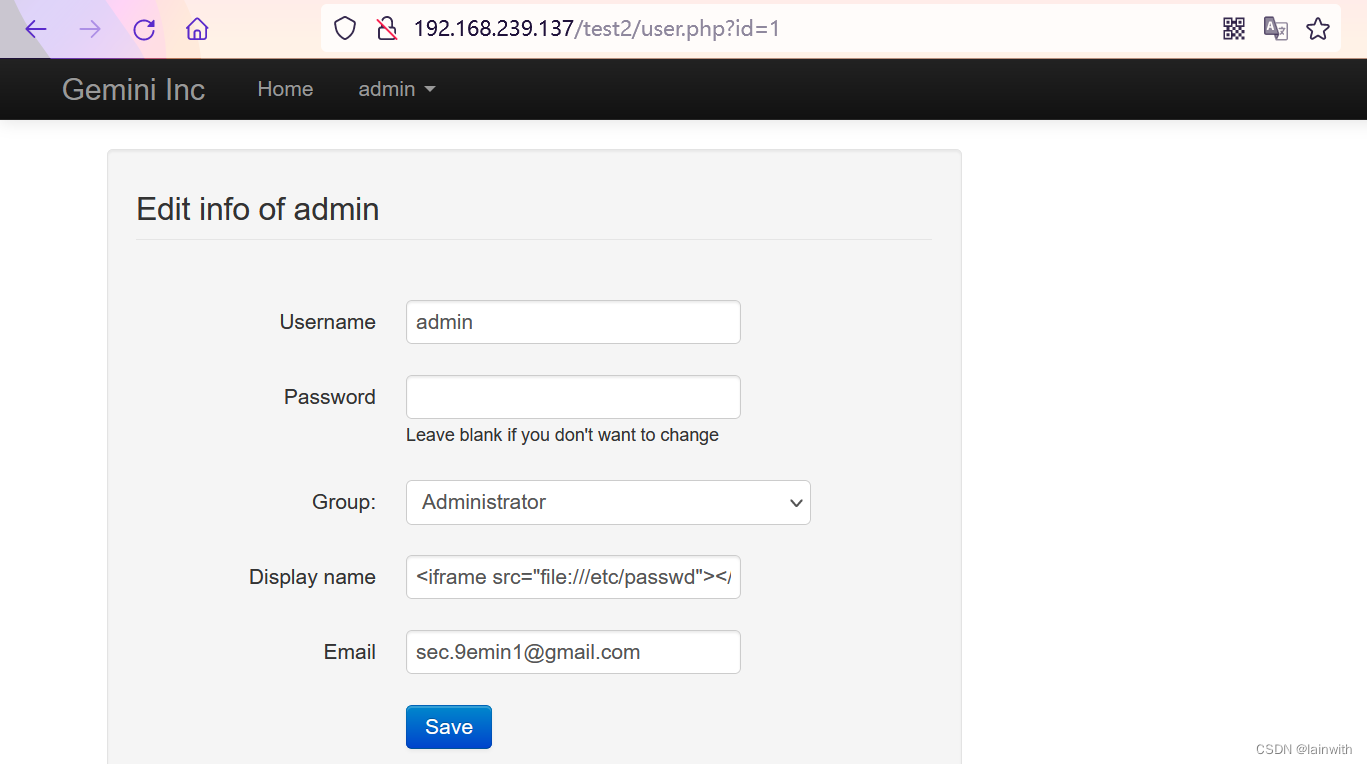The image size is (1367, 764).
Task: Click the Username label
Action: coord(328,322)
